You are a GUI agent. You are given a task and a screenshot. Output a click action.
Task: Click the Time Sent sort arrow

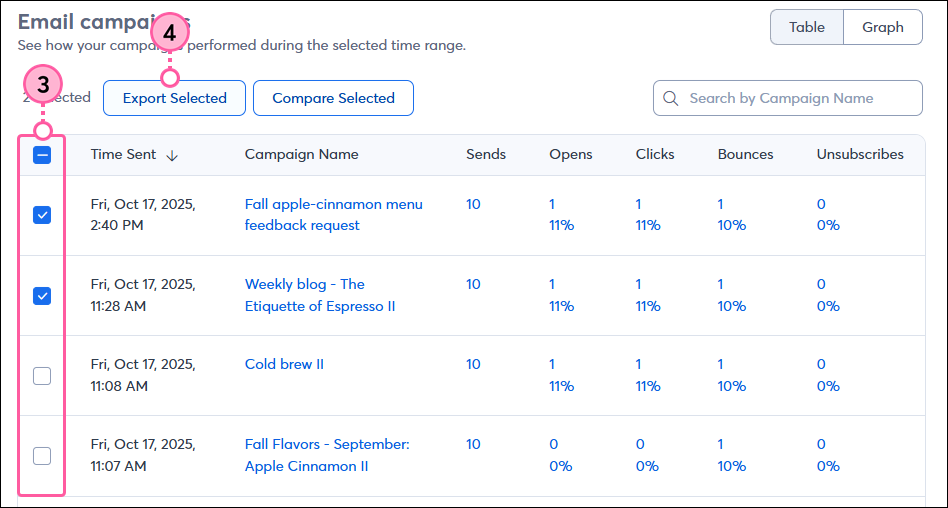coord(172,155)
